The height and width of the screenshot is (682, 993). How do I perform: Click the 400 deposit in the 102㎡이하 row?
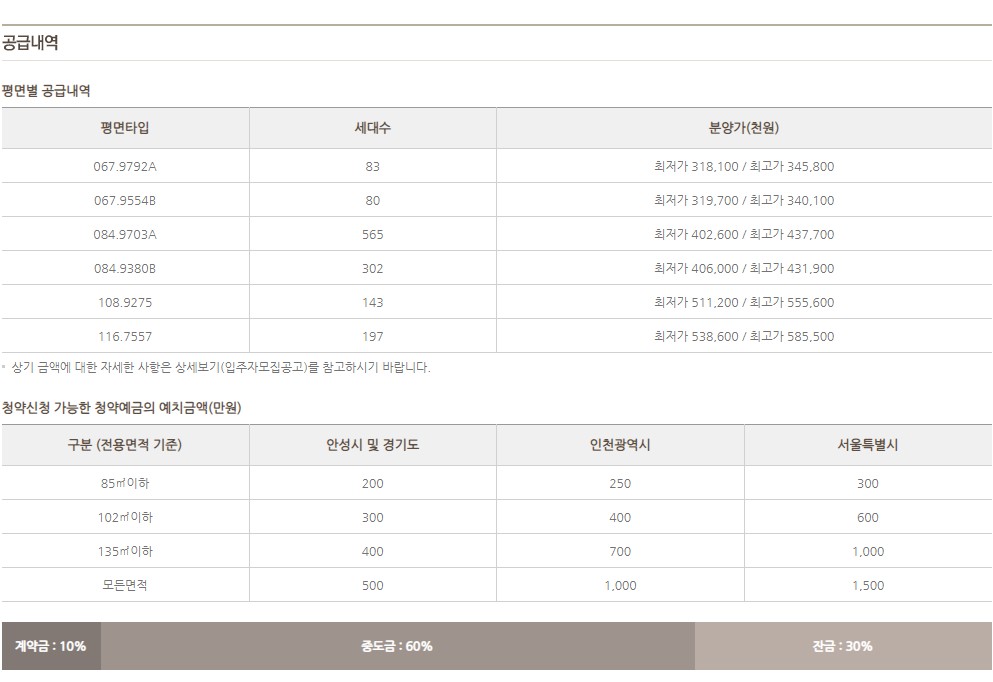pos(620,518)
